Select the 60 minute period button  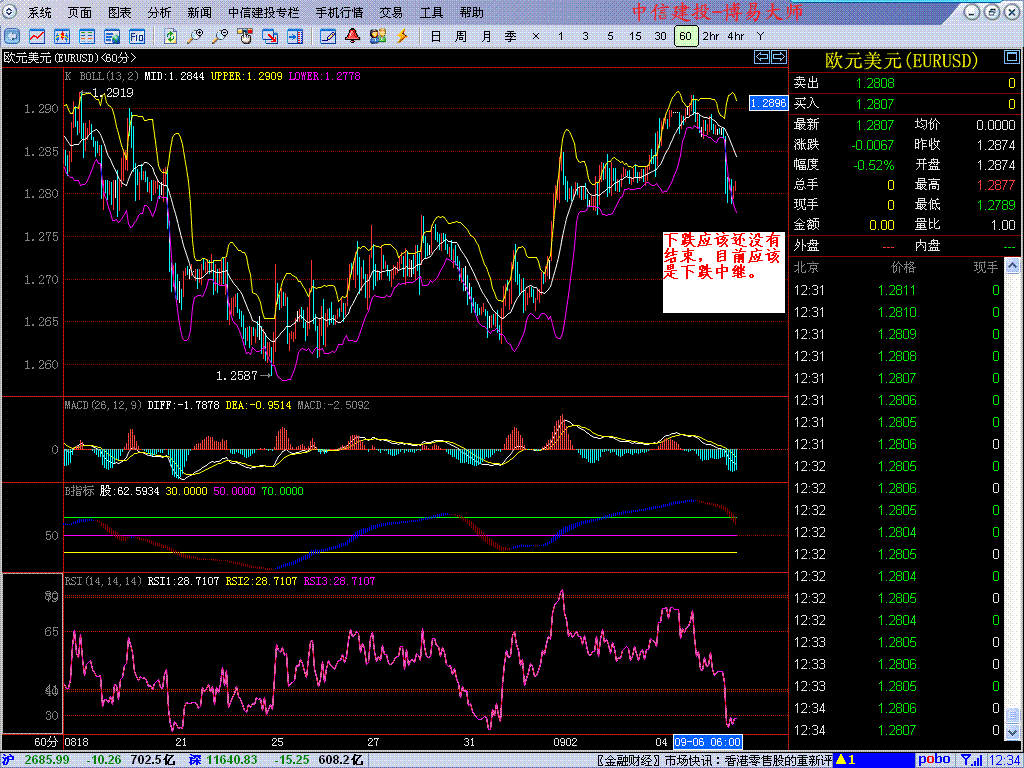point(686,37)
